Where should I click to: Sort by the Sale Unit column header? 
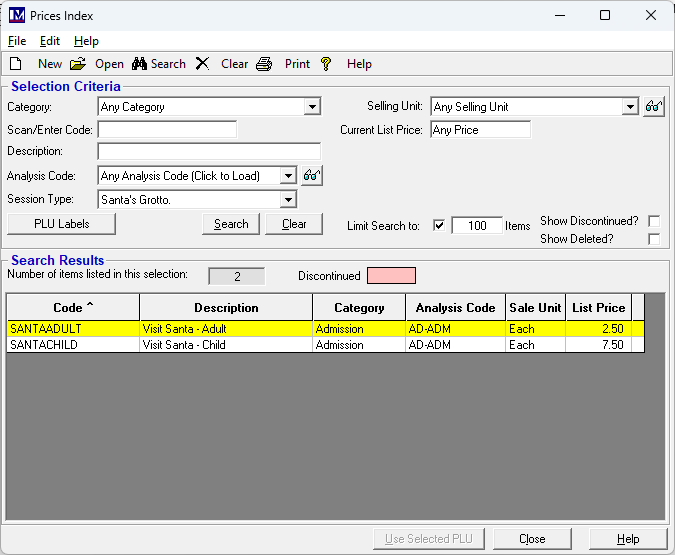coord(536,307)
